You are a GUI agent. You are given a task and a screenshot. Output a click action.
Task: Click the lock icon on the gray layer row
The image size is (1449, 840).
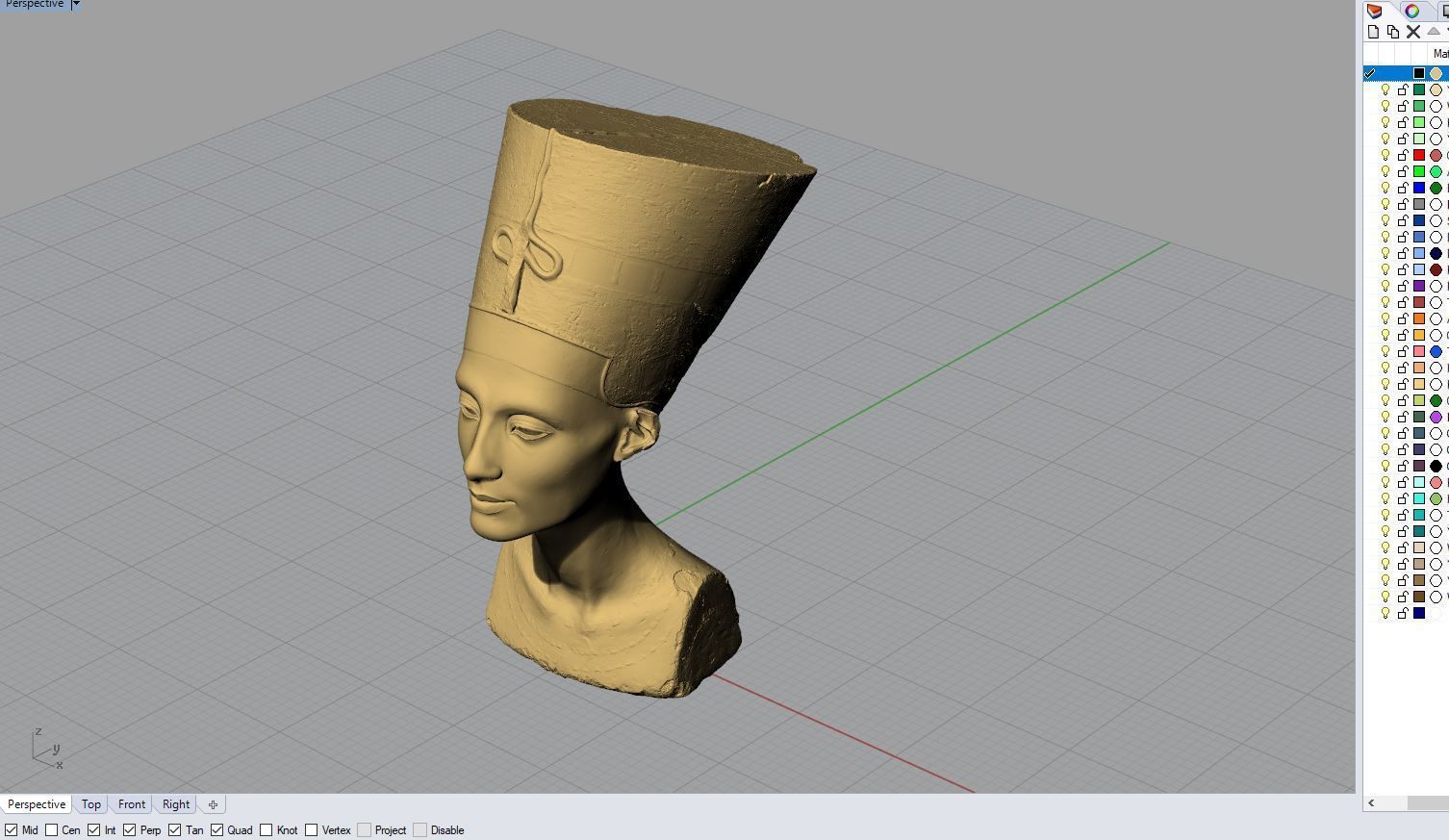pos(1403,204)
